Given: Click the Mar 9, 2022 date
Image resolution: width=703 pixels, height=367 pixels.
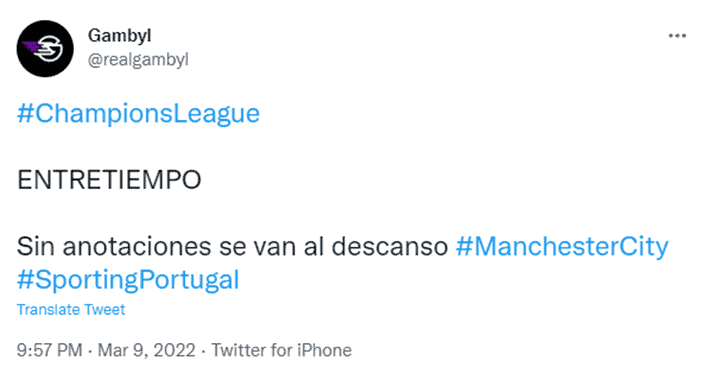Looking at the screenshot, I should [147, 350].
